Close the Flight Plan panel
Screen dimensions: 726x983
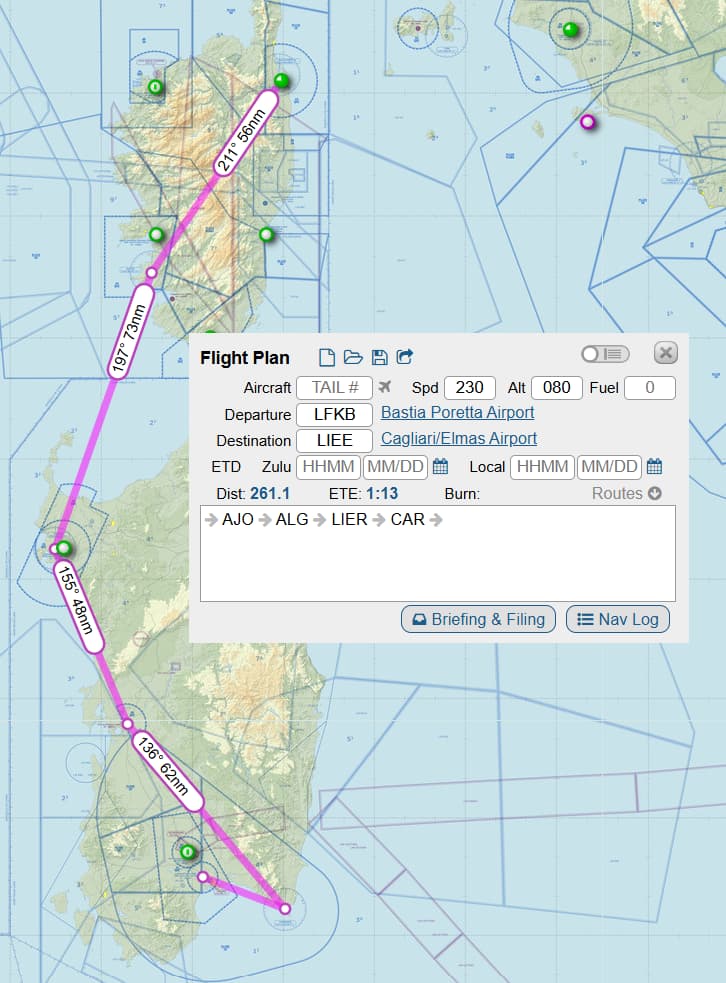pos(666,353)
